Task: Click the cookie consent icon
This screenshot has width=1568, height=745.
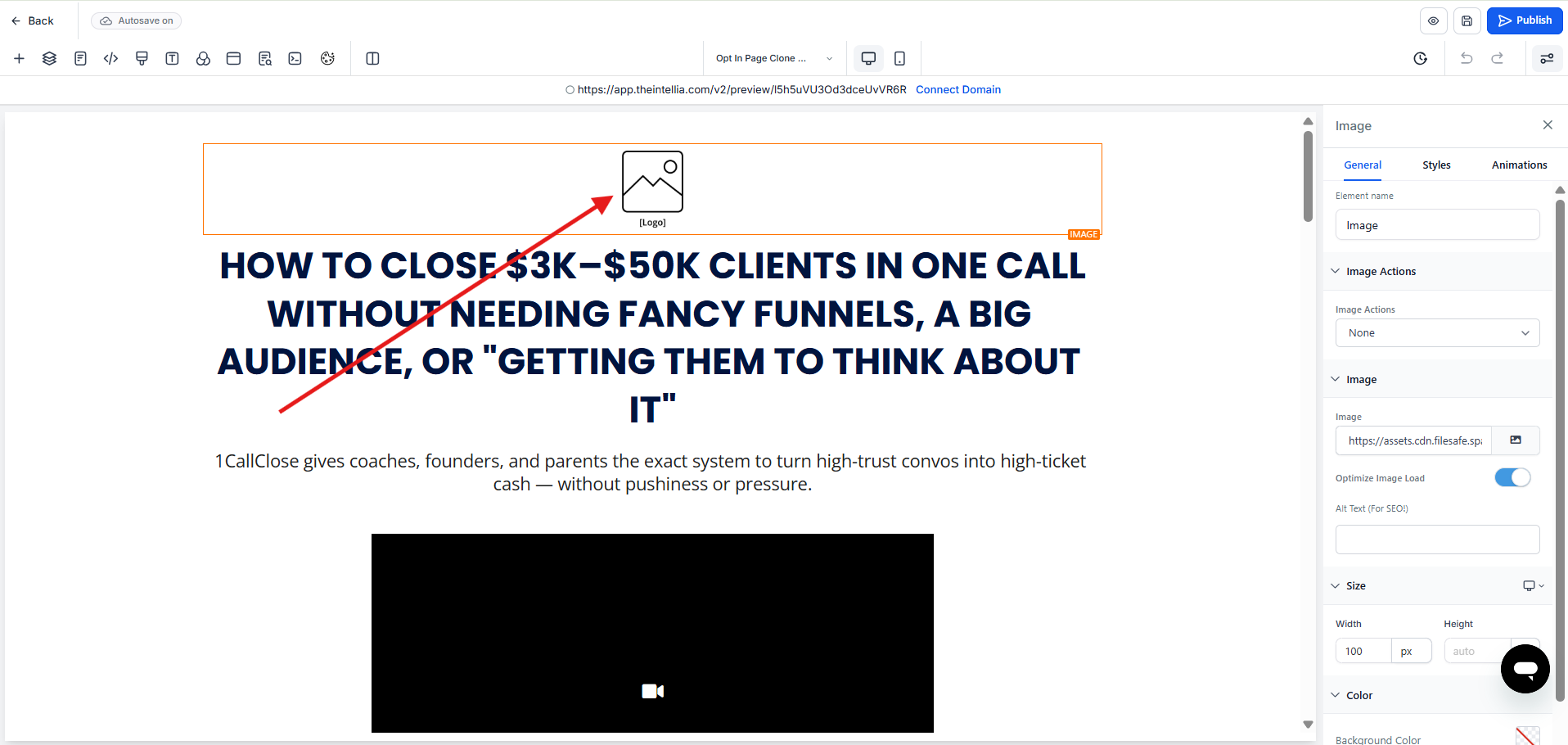Action: coord(327,58)
